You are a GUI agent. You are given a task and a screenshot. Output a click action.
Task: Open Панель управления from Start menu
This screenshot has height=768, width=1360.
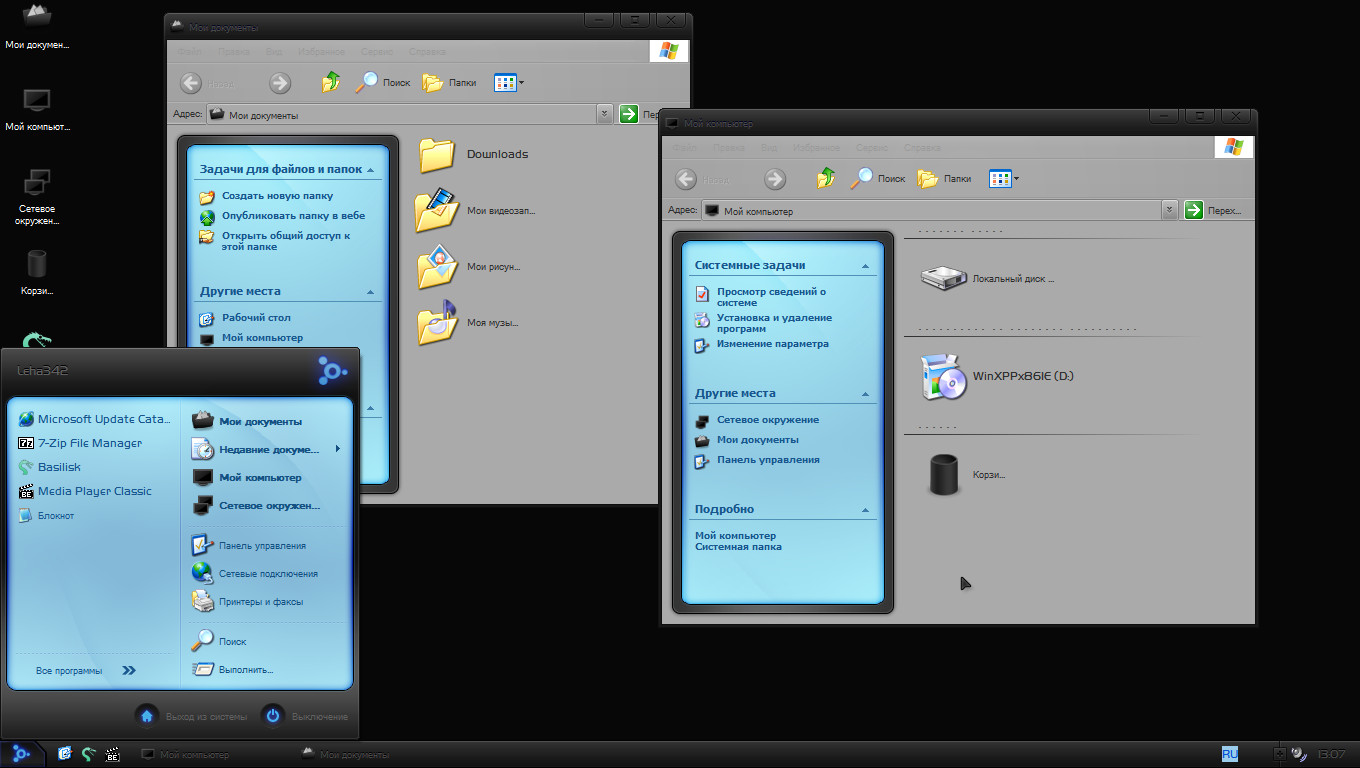(249, 545)
